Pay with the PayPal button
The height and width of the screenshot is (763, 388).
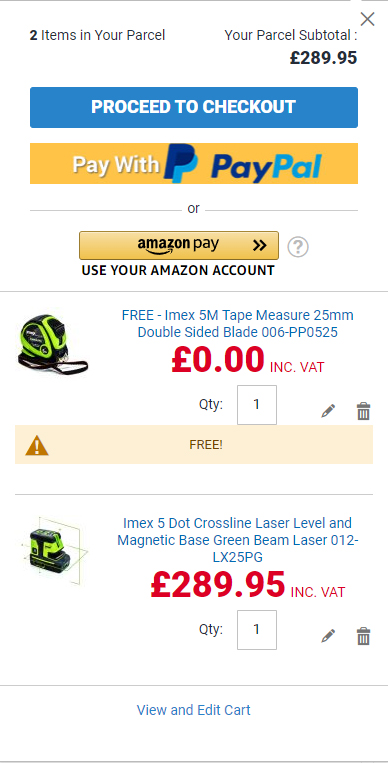(194, 164)
